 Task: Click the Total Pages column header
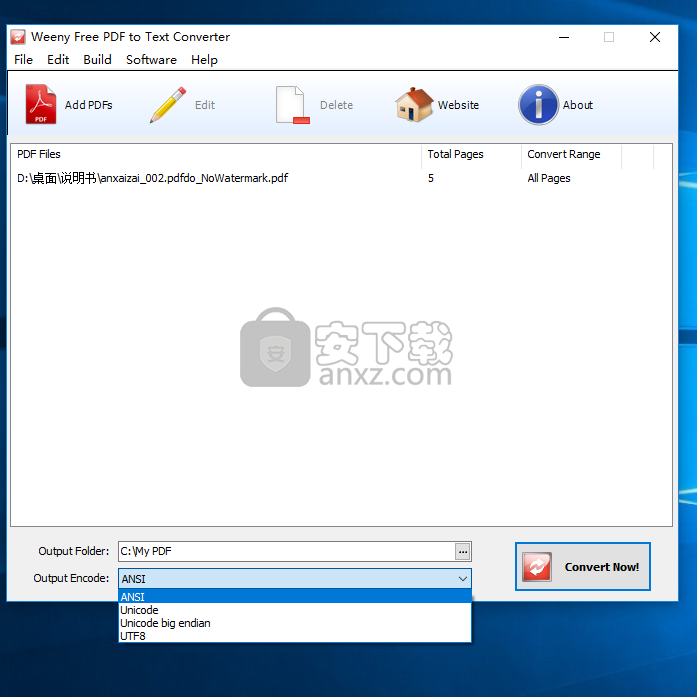[471, 154]
